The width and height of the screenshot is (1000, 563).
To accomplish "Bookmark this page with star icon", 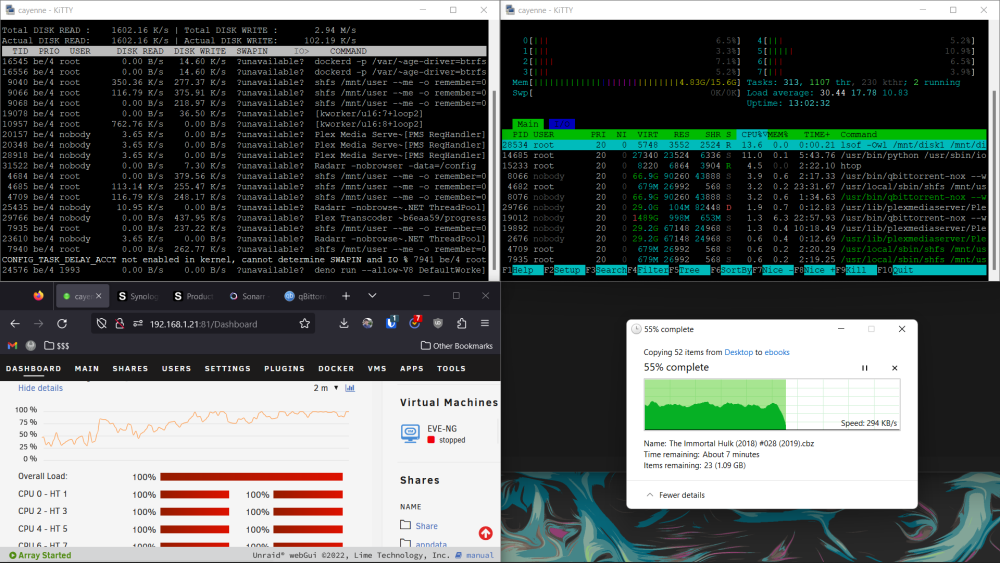I will [x=305, y=324].
